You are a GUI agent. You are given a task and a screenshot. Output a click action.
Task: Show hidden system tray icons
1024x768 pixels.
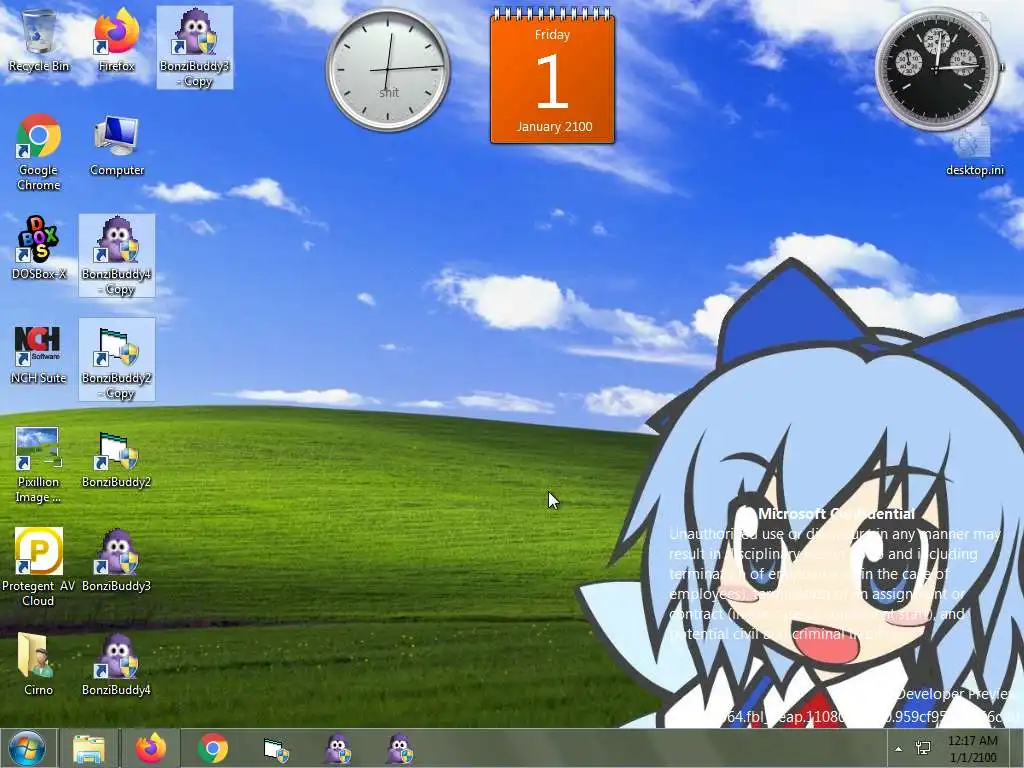coord(899,749)
